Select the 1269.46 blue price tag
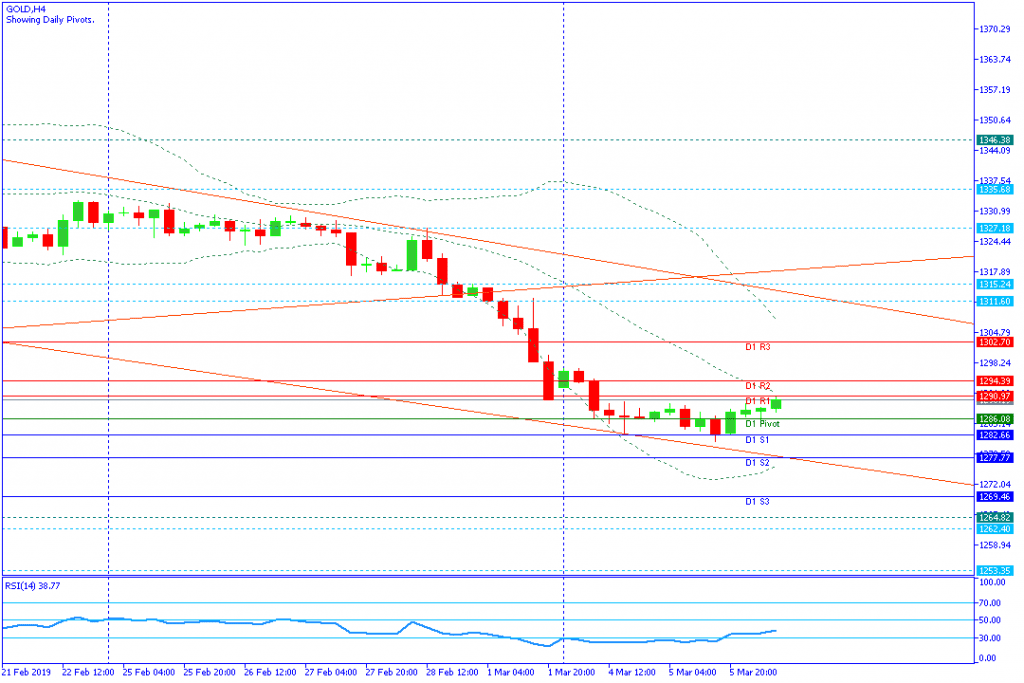 coord(996,496)
